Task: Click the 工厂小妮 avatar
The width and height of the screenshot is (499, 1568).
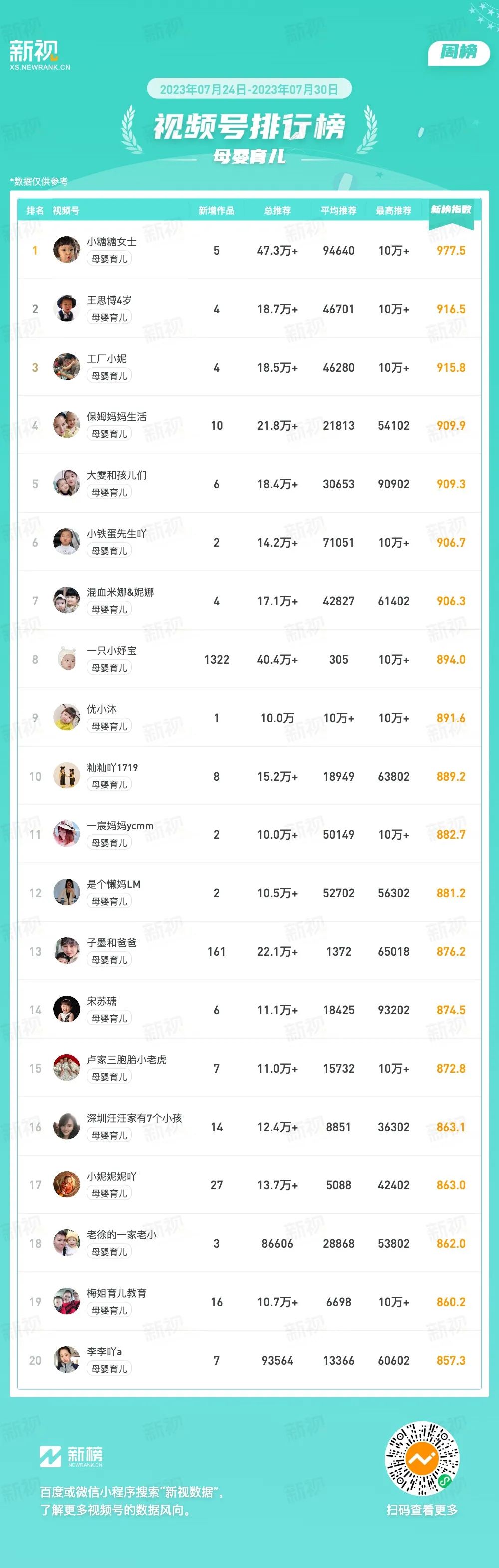Action: tap(67, 367)
